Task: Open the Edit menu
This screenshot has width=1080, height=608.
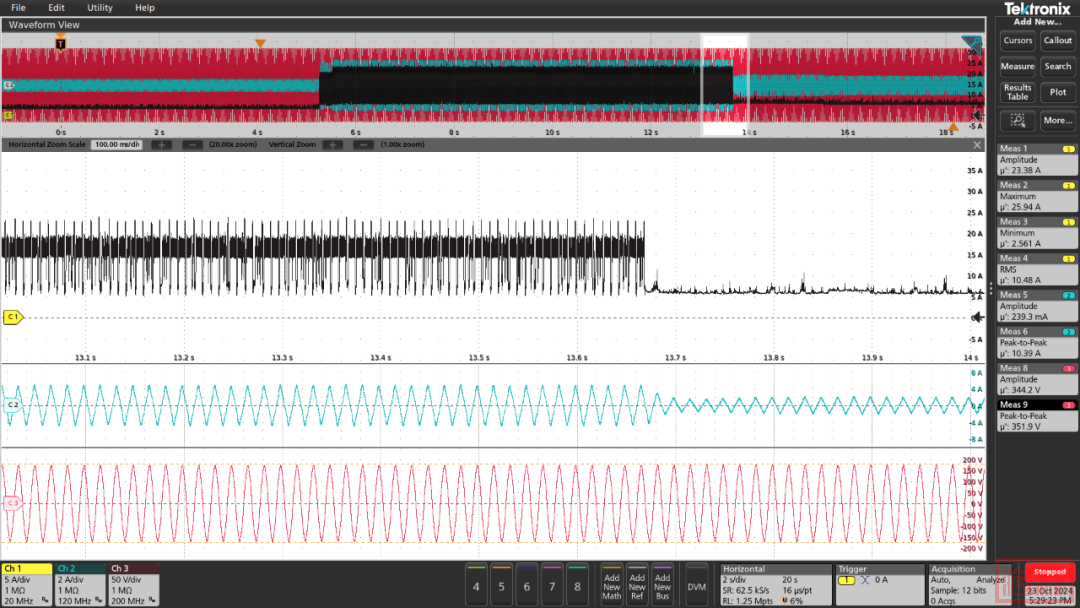Action: click(x=56, y=8)
